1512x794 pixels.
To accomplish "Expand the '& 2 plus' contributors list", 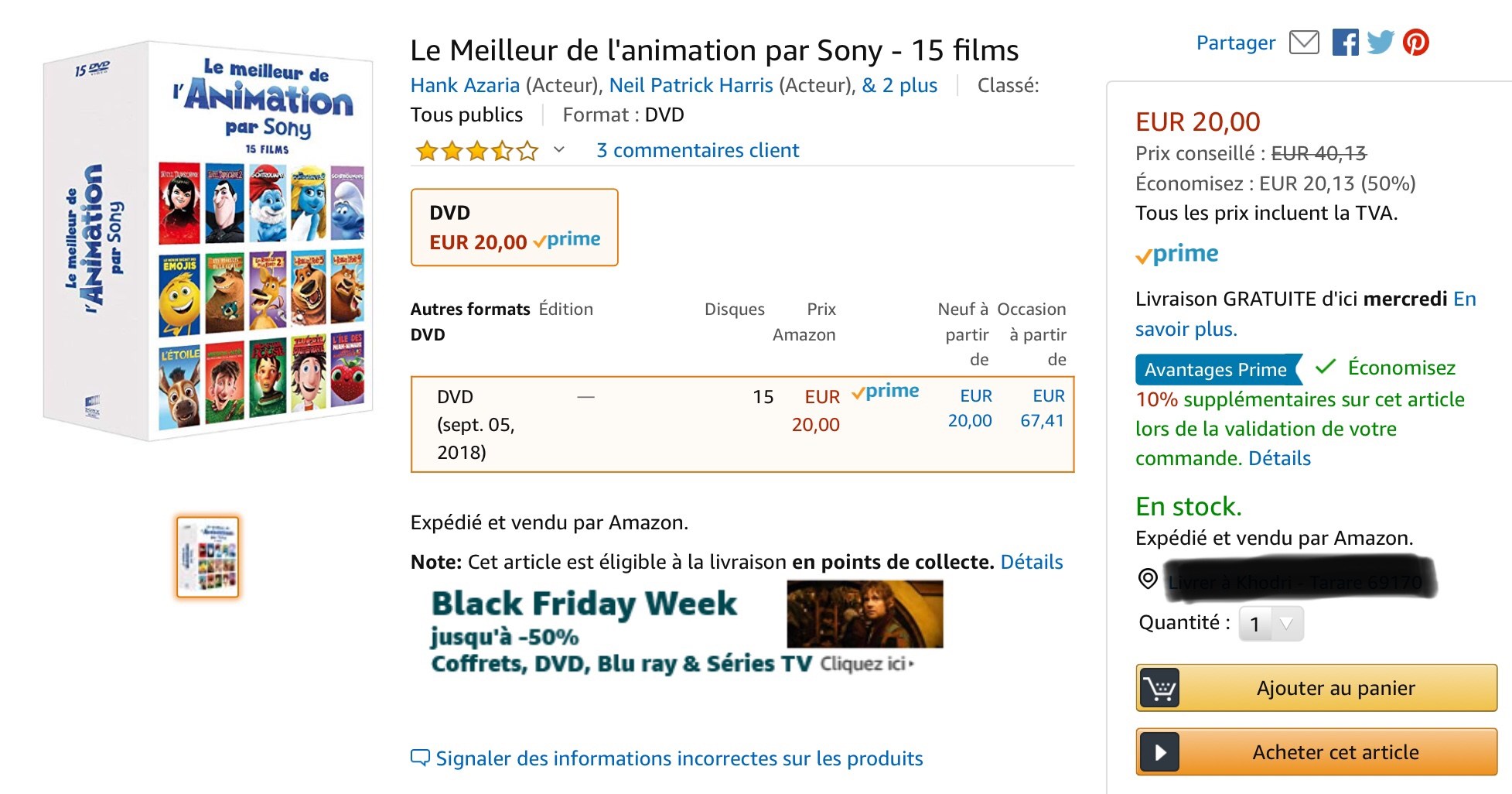I will click(x=899, y=85).
